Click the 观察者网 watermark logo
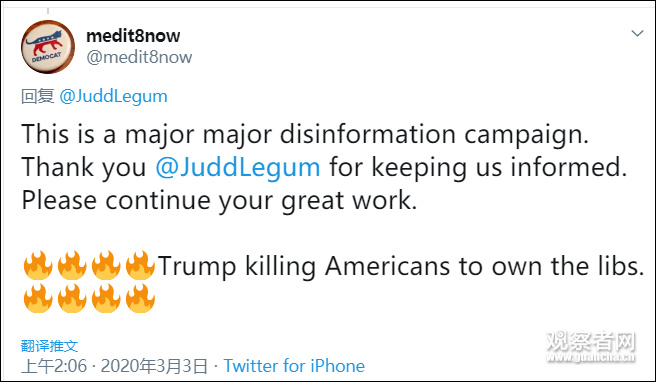The width and height of the screenshot is (656, 382). click(591, 341)
